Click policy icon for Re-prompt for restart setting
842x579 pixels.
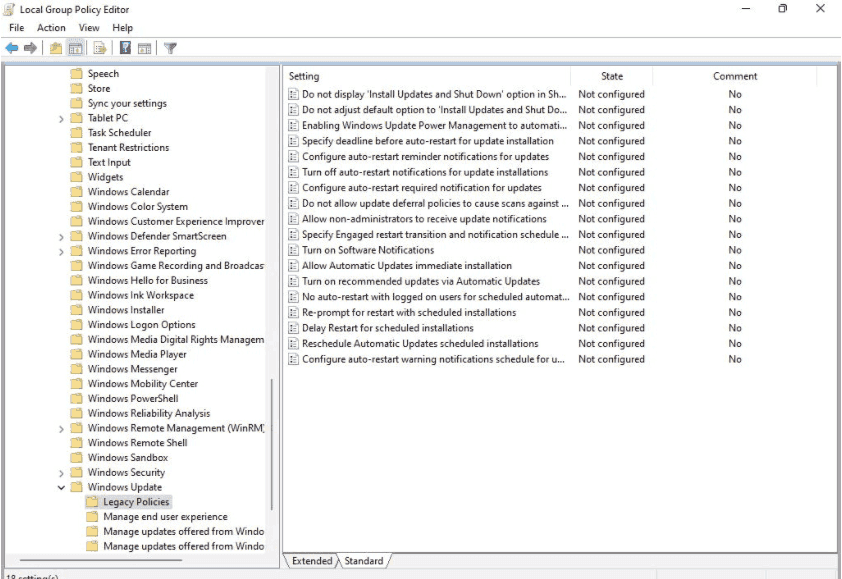(x=293, y=313)
